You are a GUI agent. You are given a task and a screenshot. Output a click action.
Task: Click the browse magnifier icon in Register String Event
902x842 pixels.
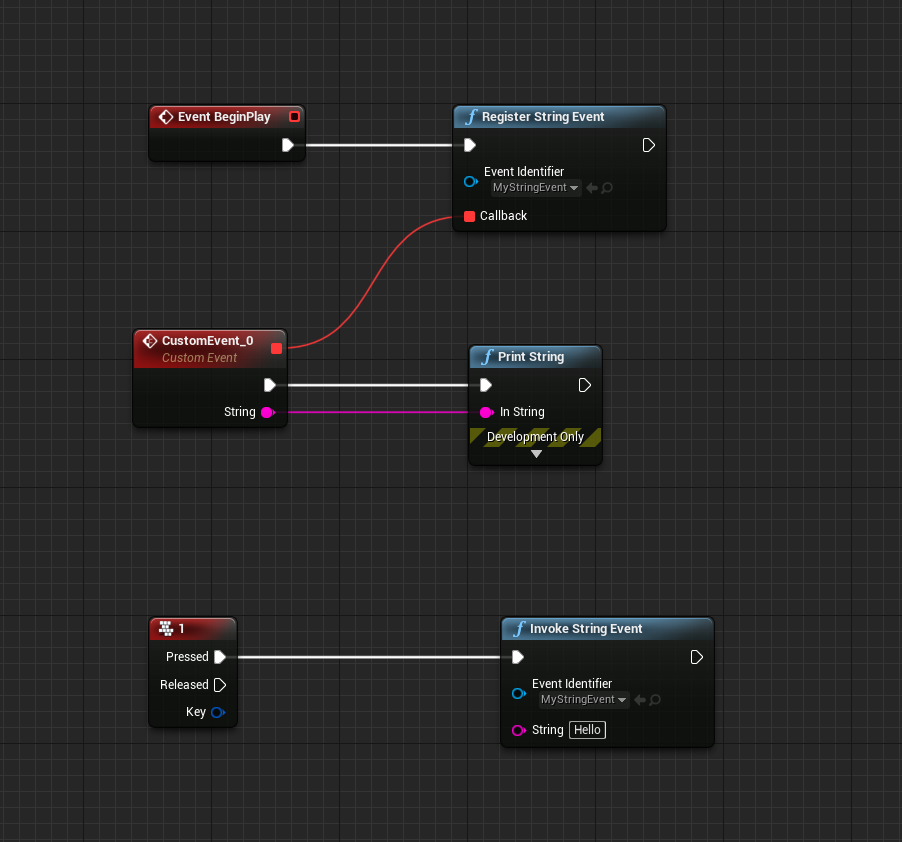(x=607, y=188)
